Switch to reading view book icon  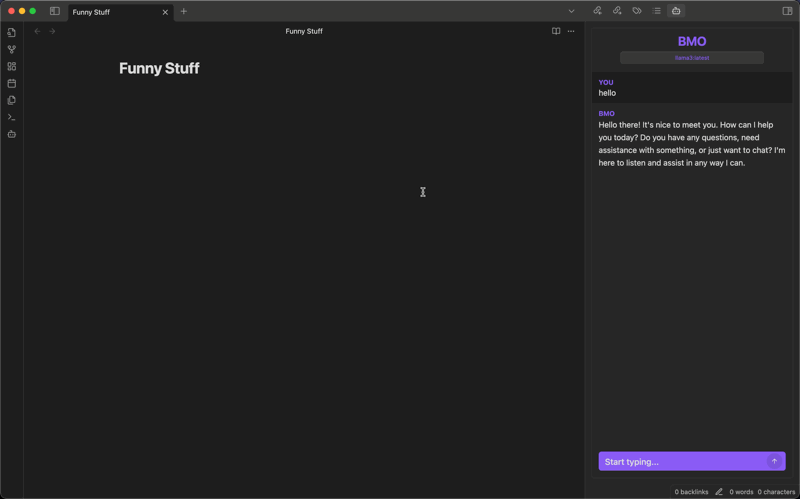556,31
